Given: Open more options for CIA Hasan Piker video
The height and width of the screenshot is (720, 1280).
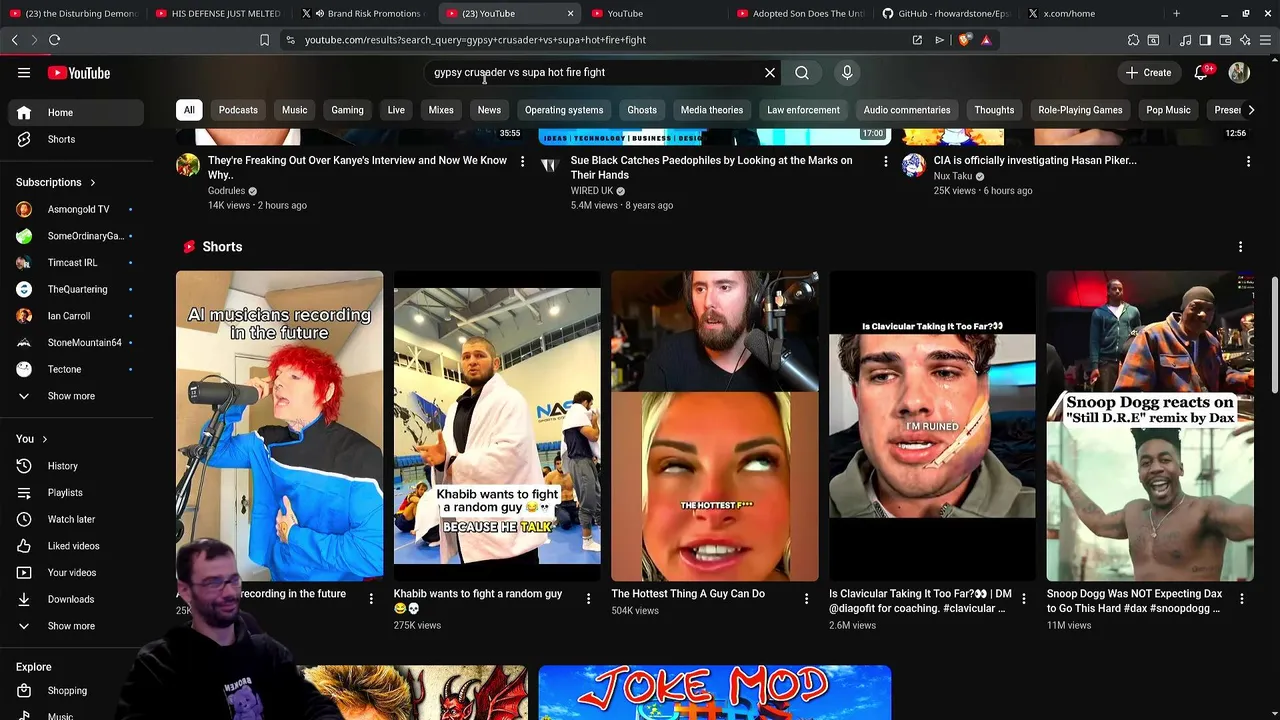Looking at the screenshot, I should (1248, 161).
